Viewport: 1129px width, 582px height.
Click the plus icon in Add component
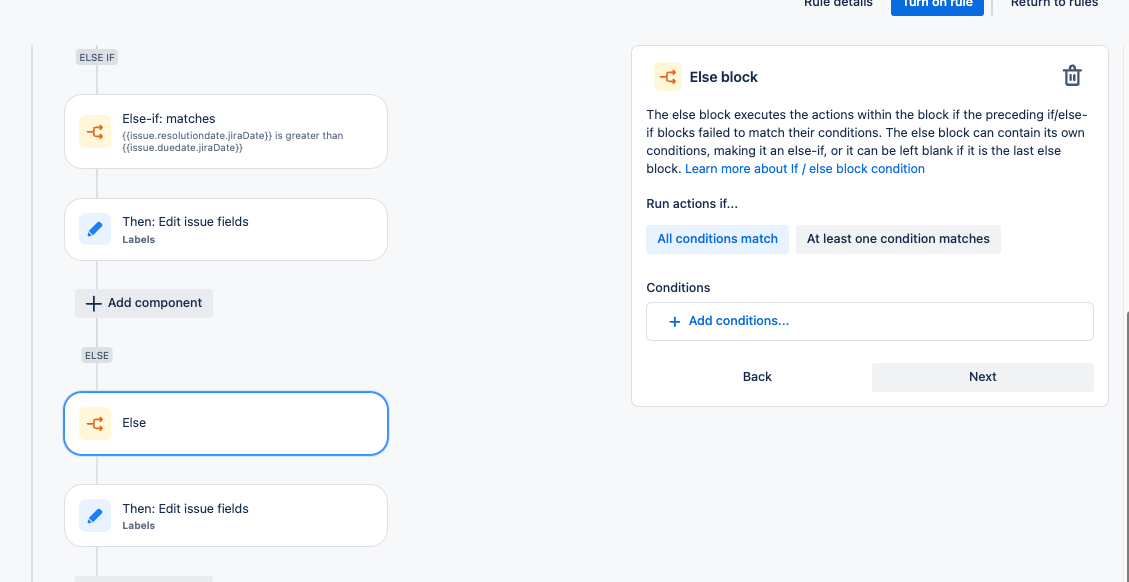(x=94, y=303)
